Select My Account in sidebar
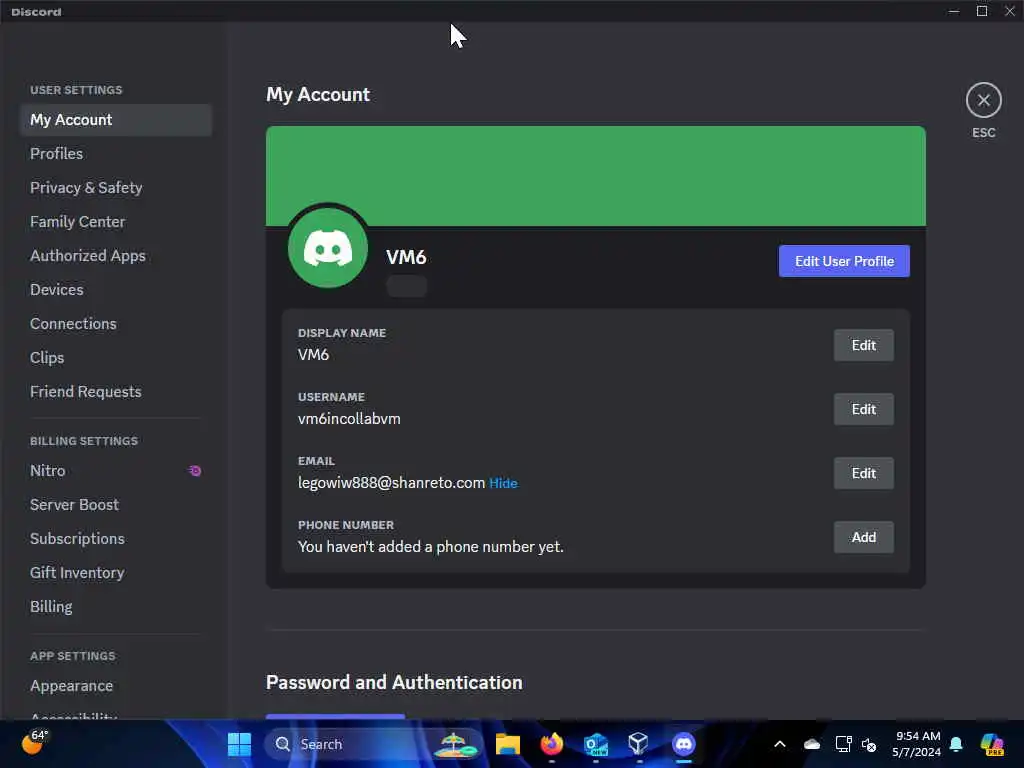 116,120
